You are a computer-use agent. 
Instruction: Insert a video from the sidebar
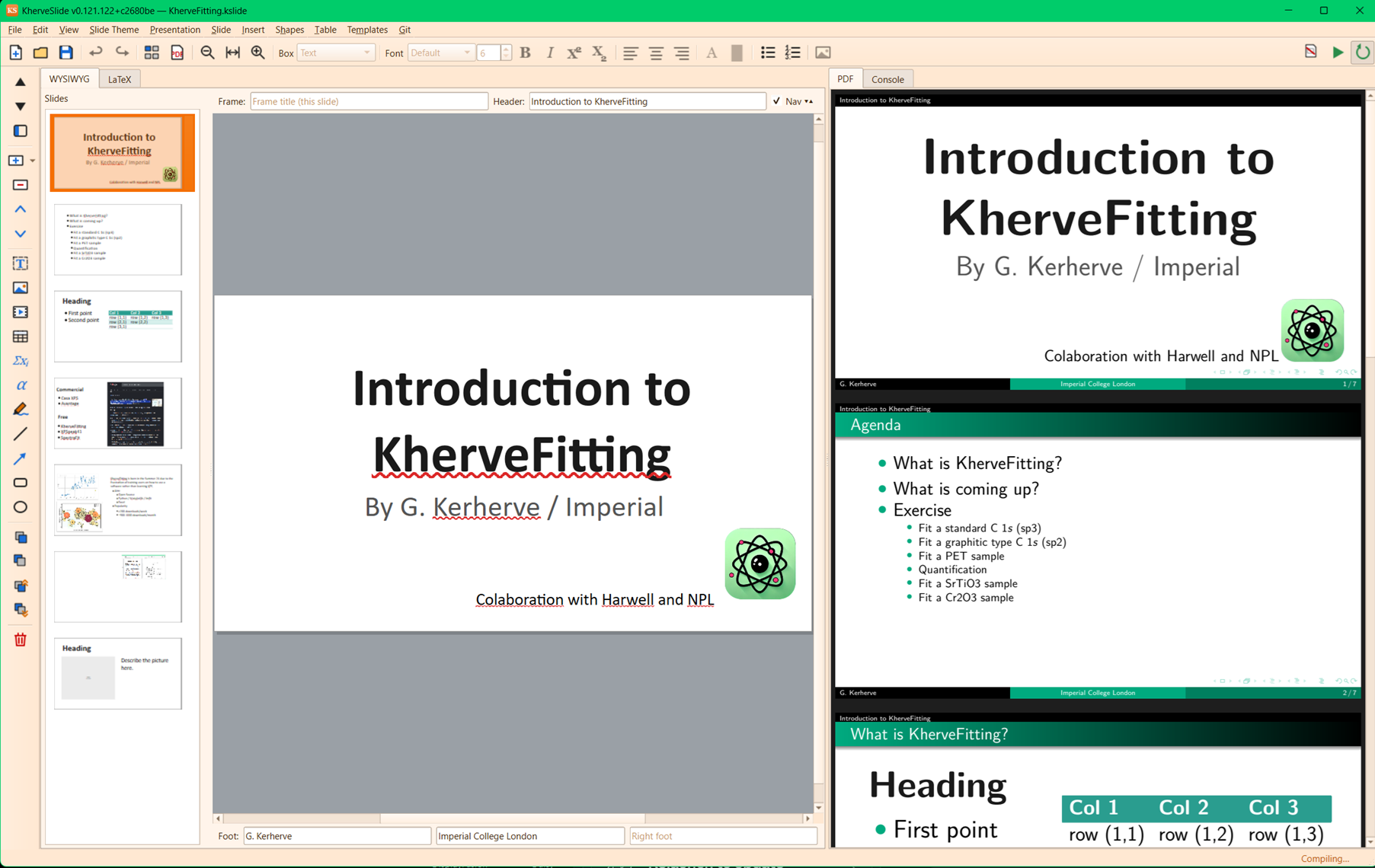(21, 312)
